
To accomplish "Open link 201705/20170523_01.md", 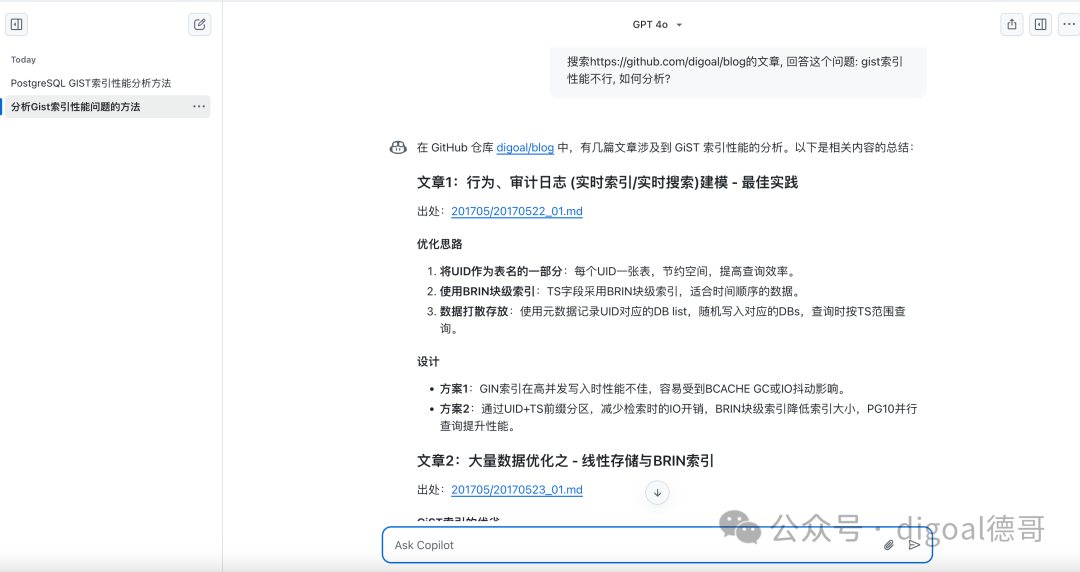I will (x=517, y=490).
